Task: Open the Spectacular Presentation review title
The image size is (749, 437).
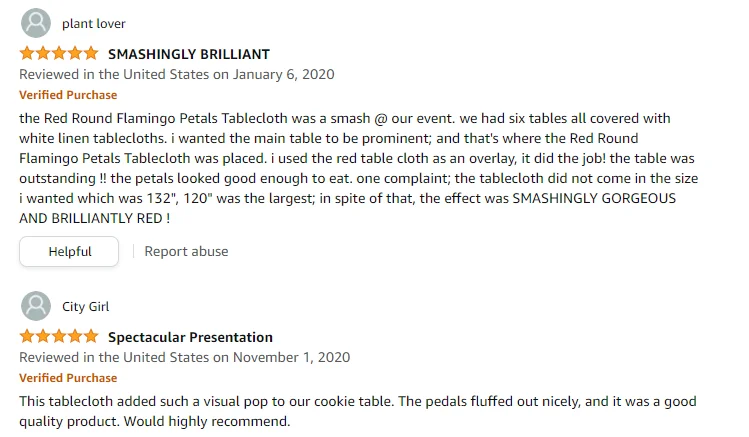Action: pyautogui.click(x=190, y=337)
